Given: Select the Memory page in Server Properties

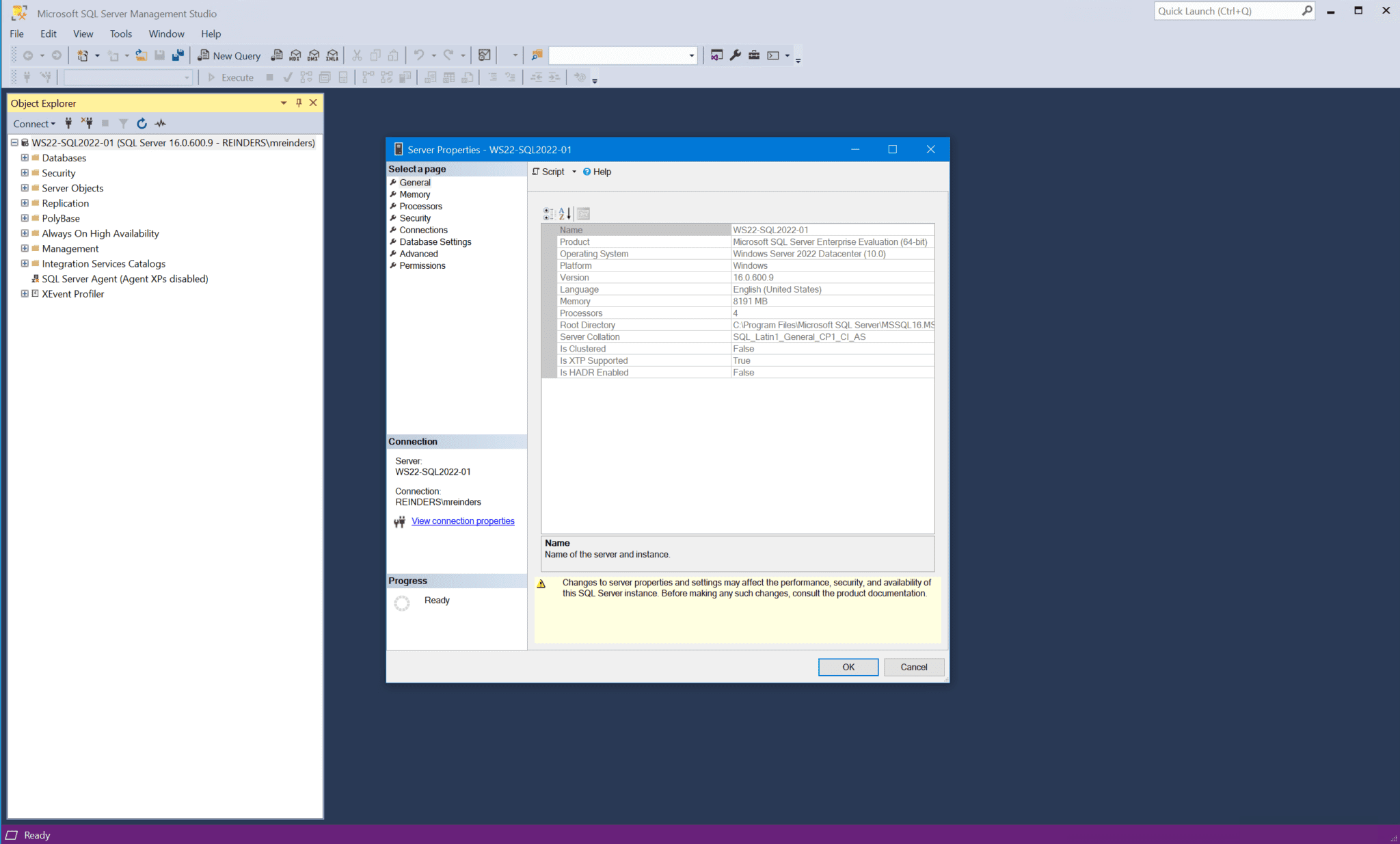Looking at the screenshot, I should [414, 194].
